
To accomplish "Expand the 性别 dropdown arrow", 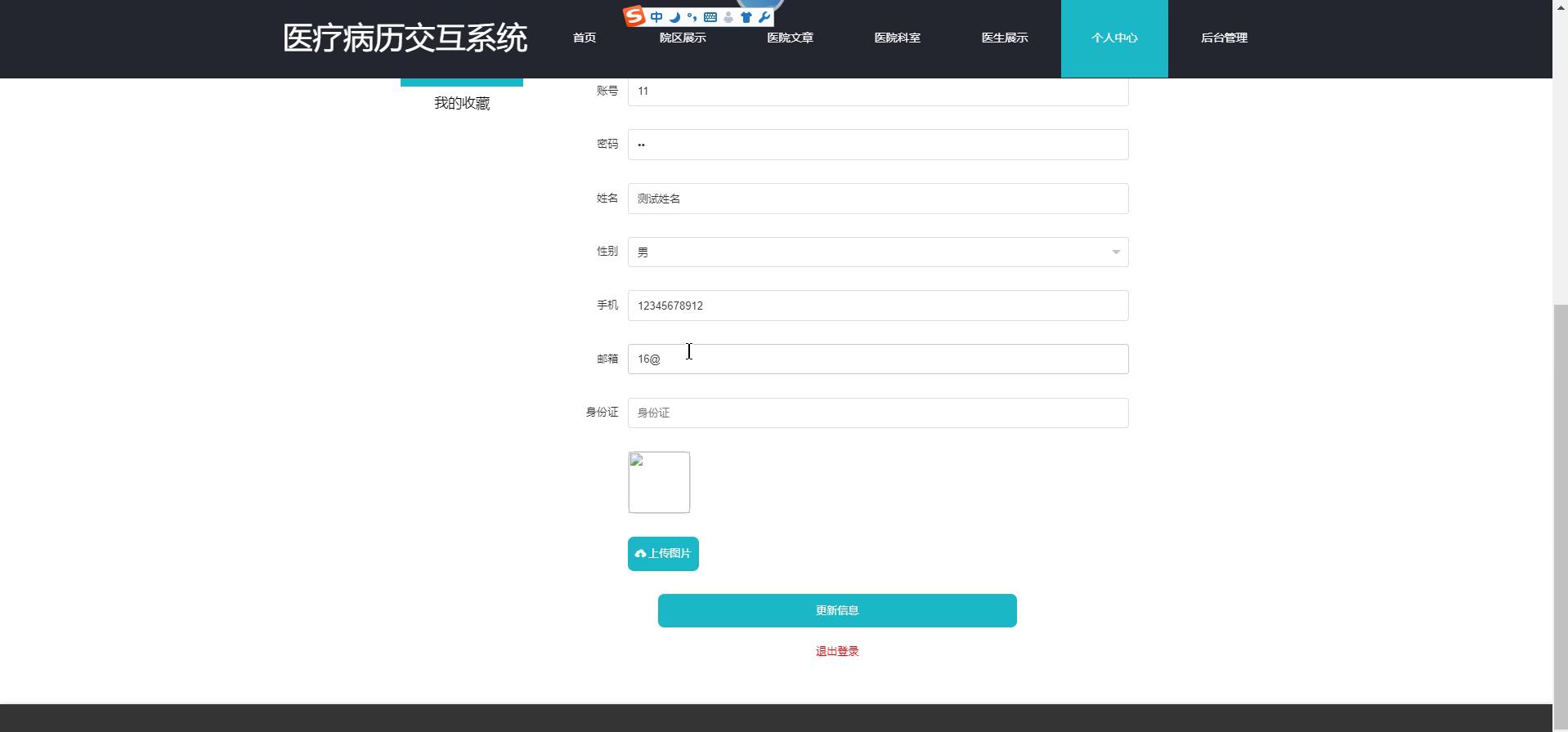I will click(1115, 252).
